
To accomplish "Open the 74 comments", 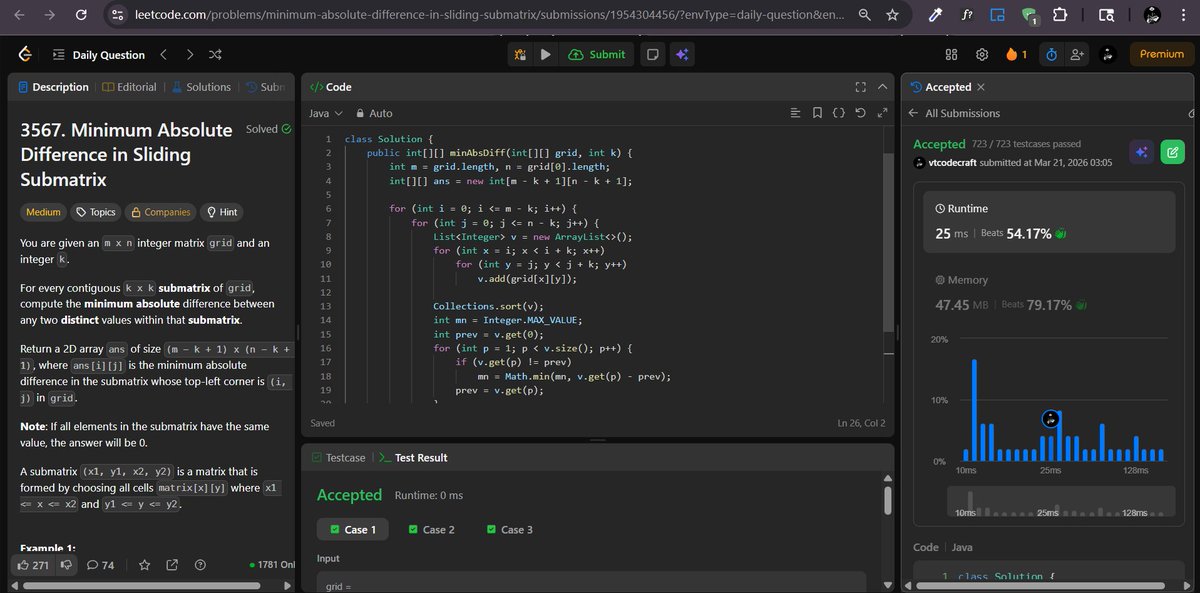I will pyautogui.click(x=102, y=565).
